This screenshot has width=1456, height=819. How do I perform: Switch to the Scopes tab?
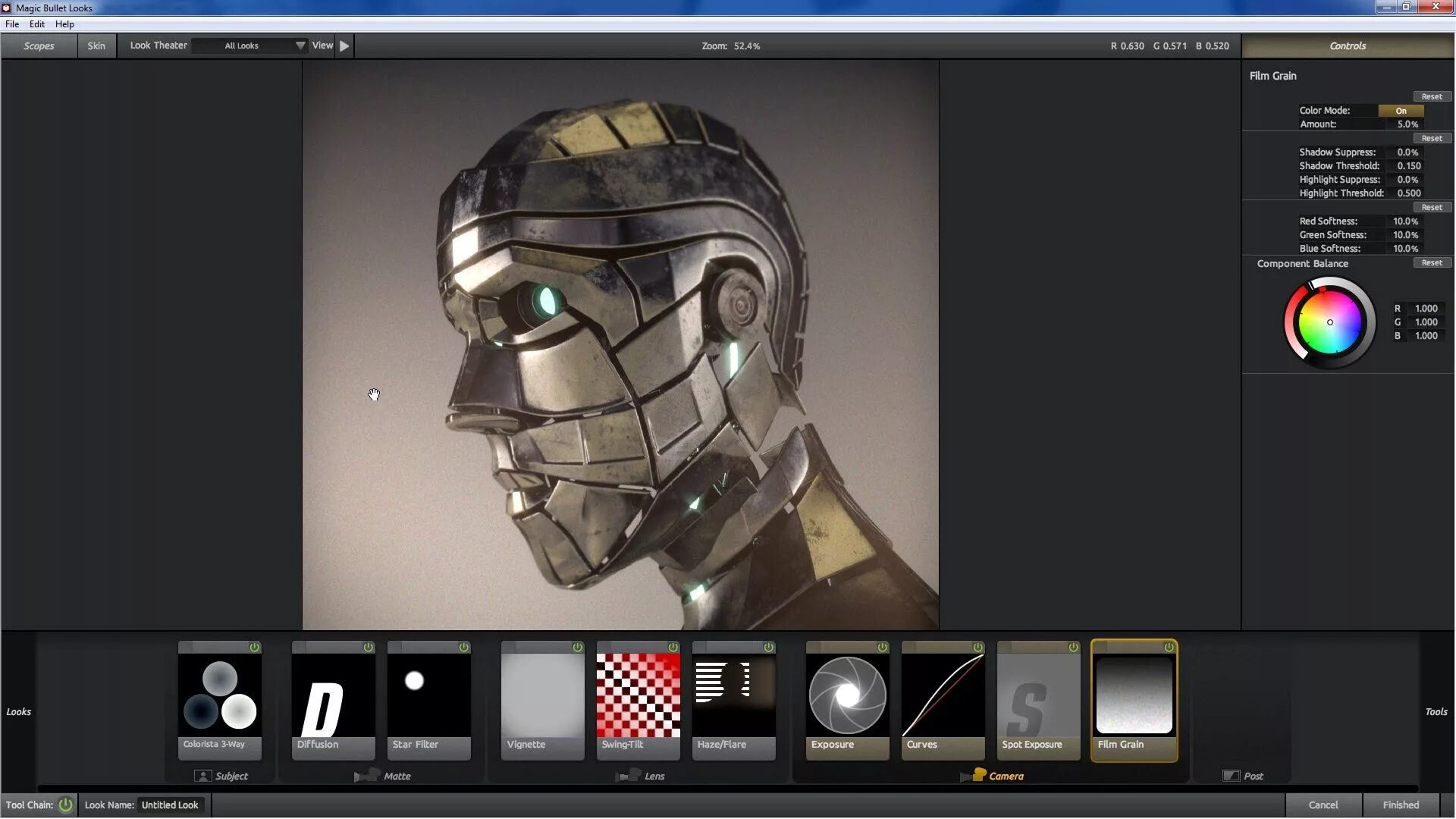[39, 45]
